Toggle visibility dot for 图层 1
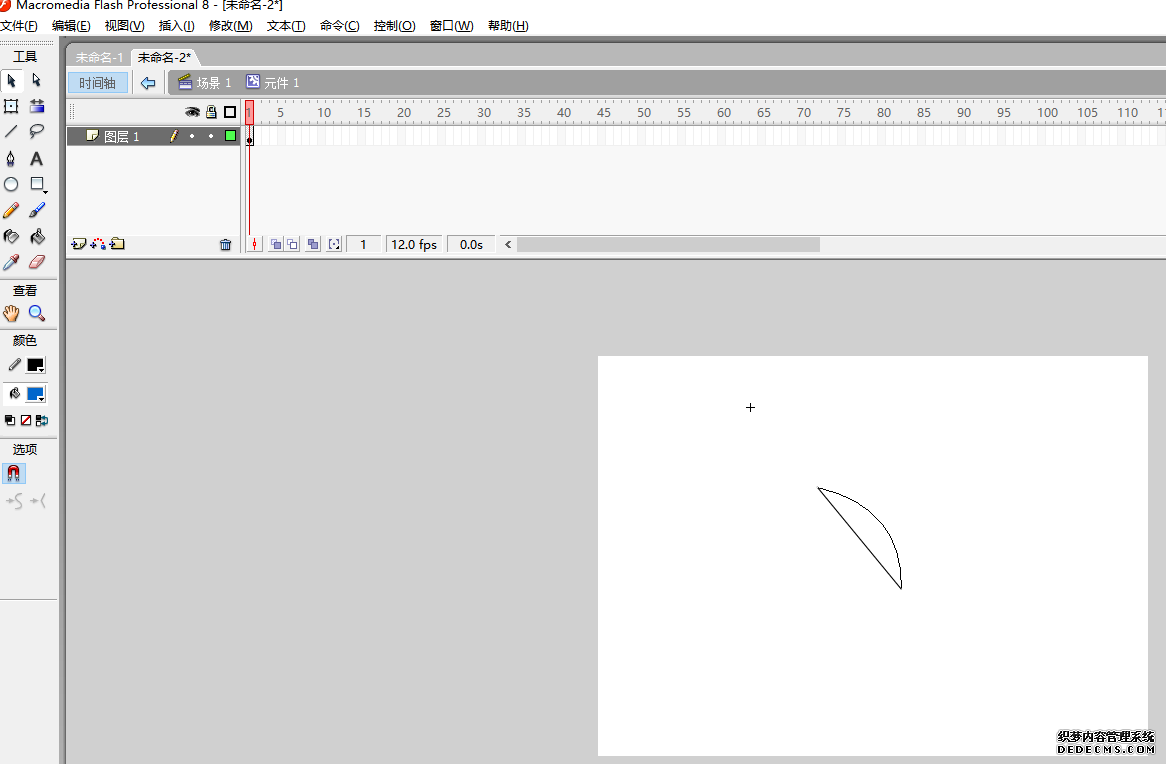The width and height of the screenshot is (1166, 764). pos(192,136)
